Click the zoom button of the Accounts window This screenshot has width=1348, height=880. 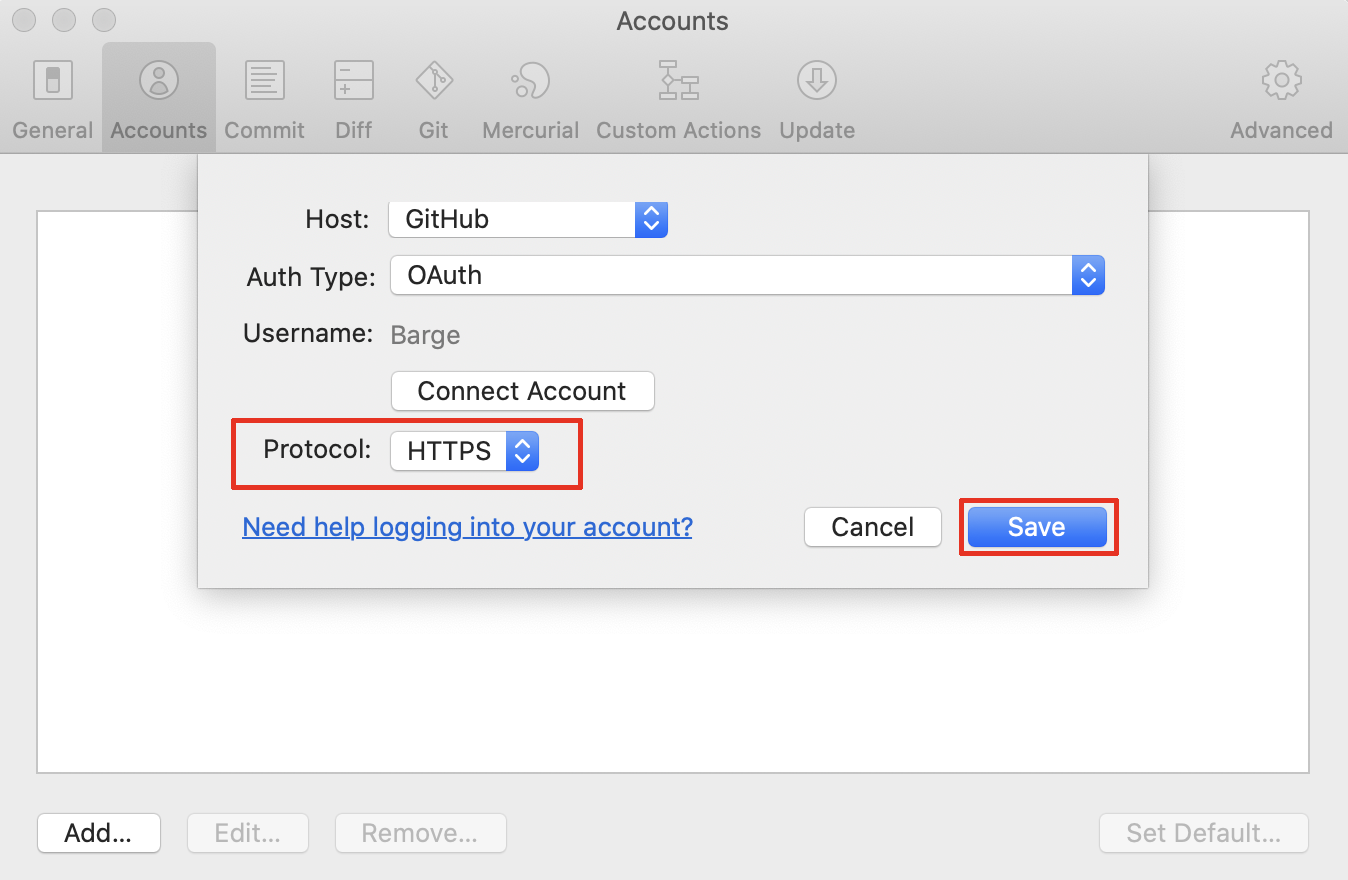[103, 20]
